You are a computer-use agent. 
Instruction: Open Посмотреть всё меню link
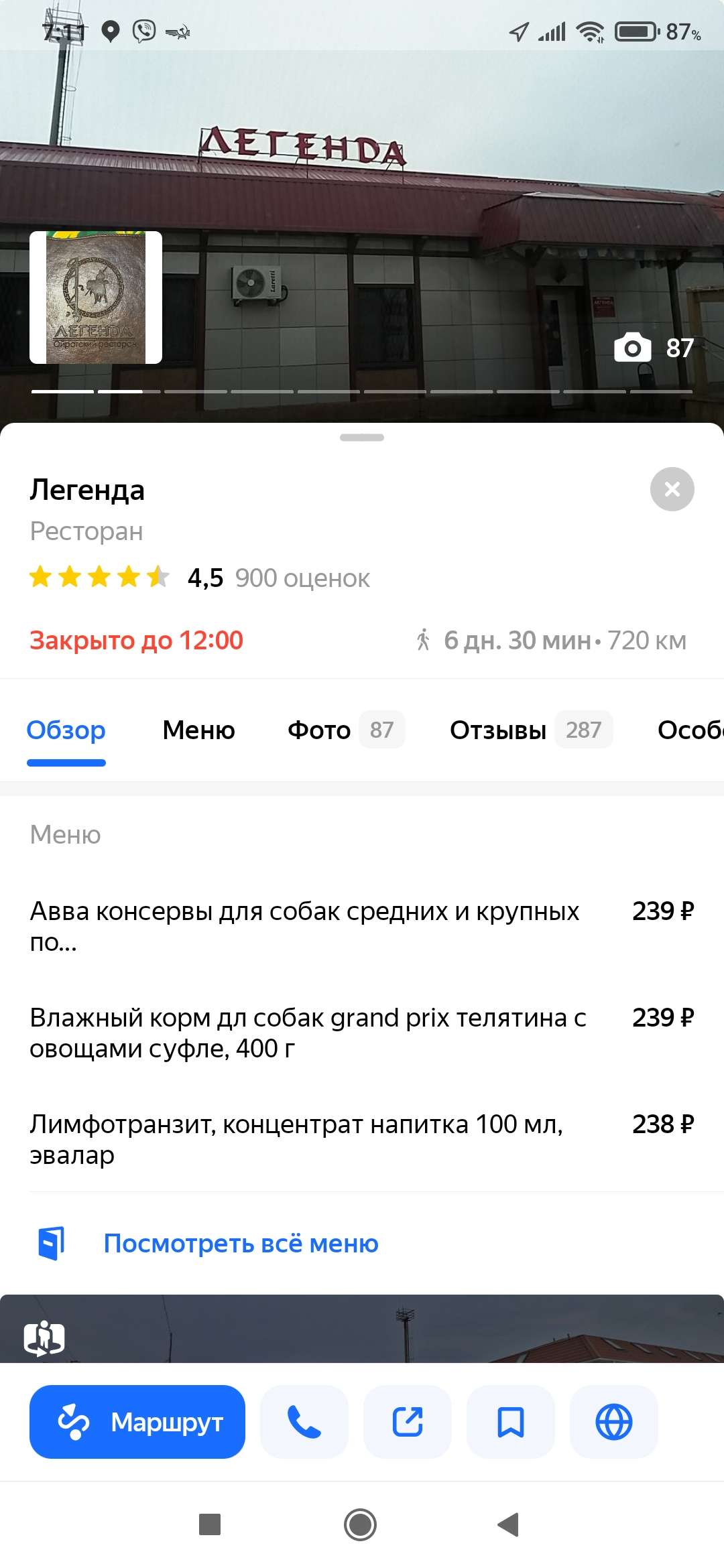click(241, 1244)
